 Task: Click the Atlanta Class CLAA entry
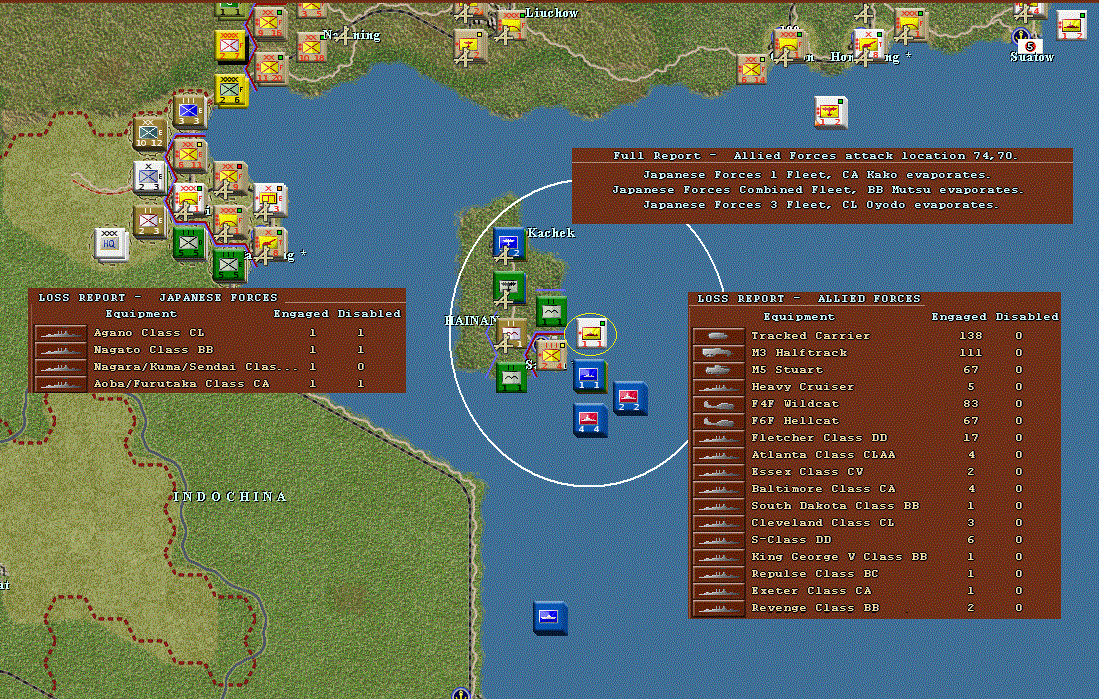823,454
